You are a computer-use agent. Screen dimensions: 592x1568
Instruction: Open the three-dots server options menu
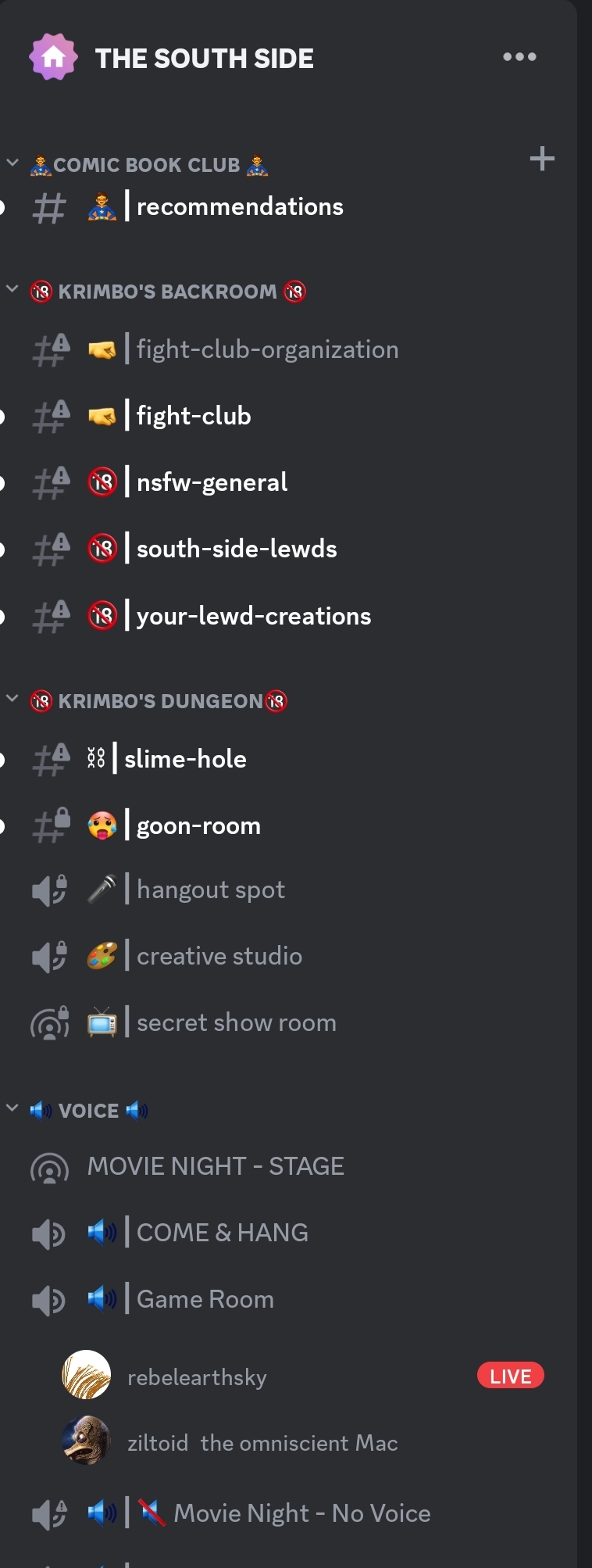pyautogui.click(x=519, y=56)
